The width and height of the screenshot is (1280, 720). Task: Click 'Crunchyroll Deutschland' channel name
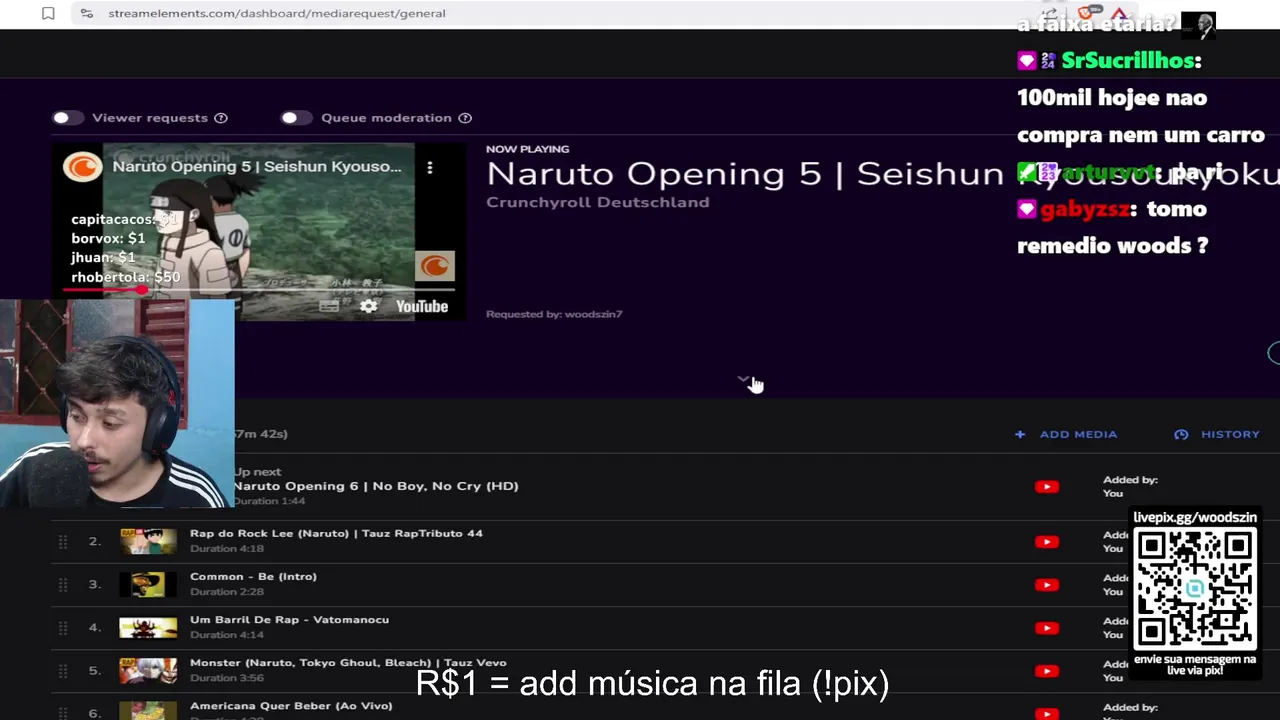(597, 202)
